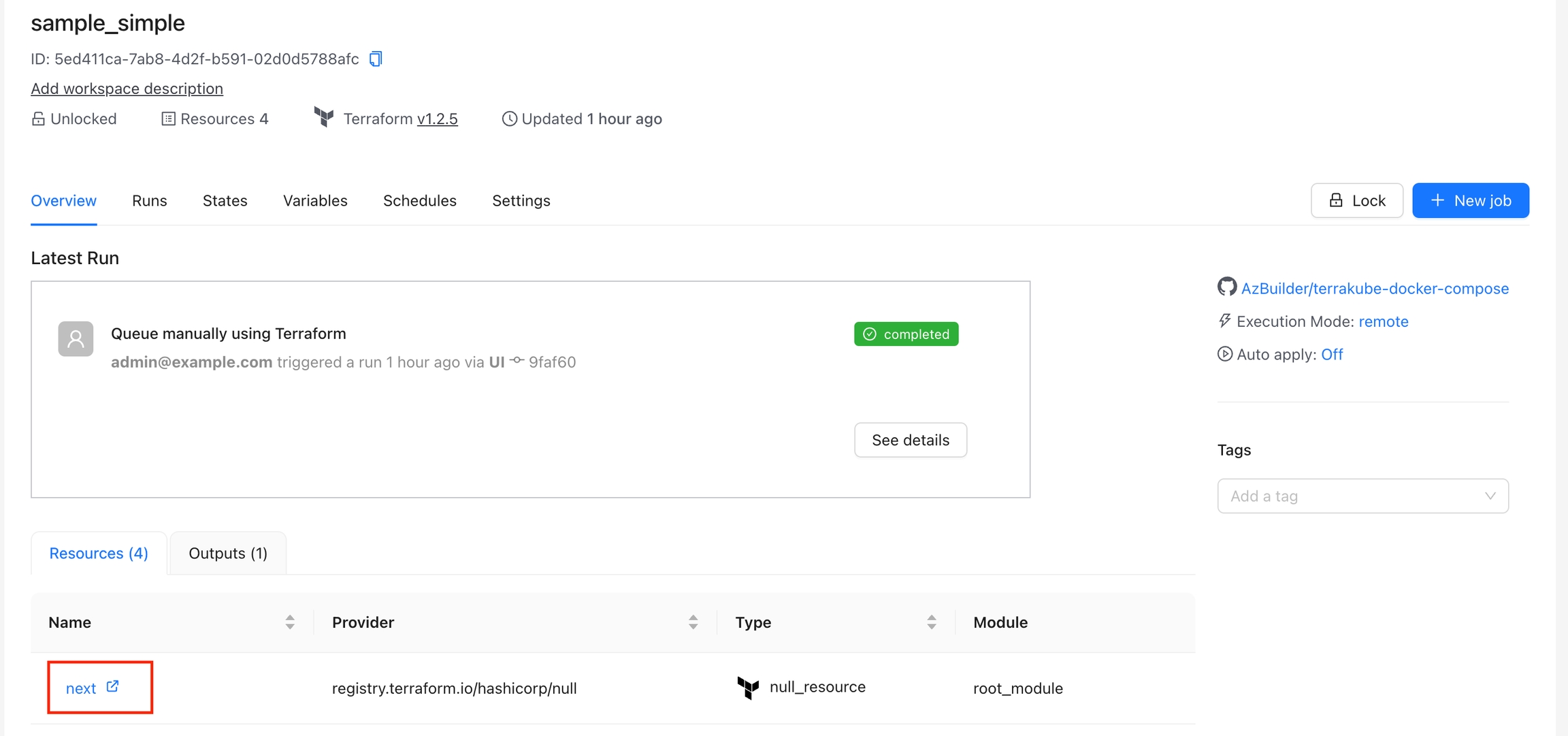Click the clock icon next to Updated

click(509, 119)
